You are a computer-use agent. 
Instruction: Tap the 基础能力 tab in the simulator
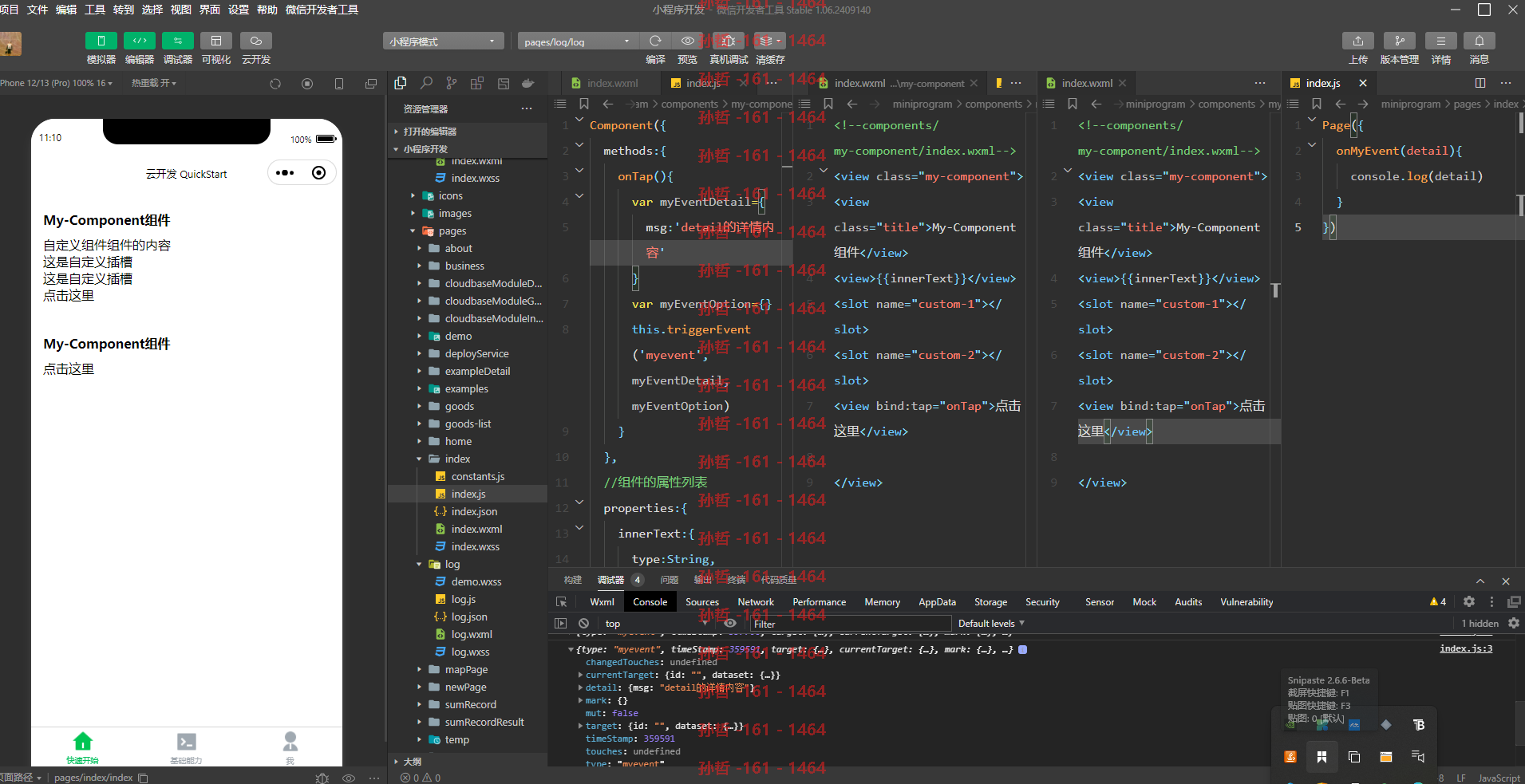pyautogui.click(x=186, y=748)
